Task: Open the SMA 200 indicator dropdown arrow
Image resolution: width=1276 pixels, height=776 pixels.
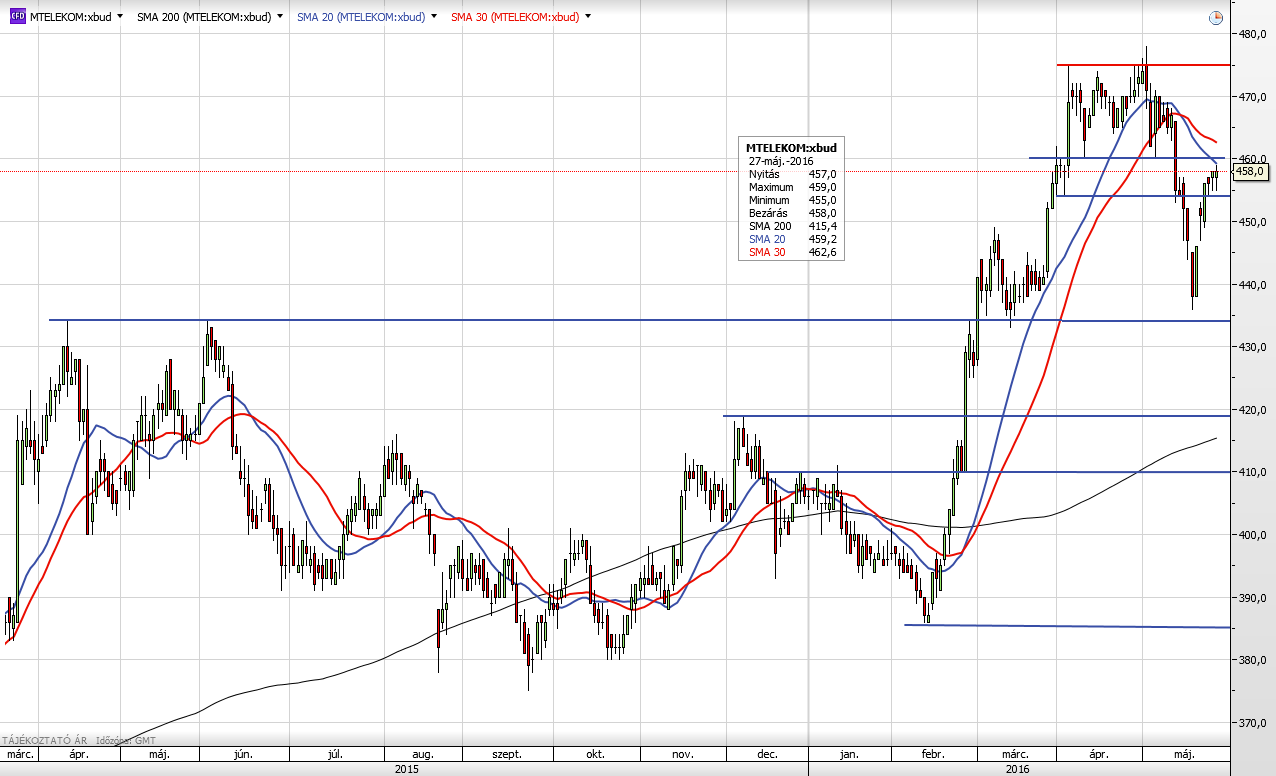Action: tap(279, 17)
